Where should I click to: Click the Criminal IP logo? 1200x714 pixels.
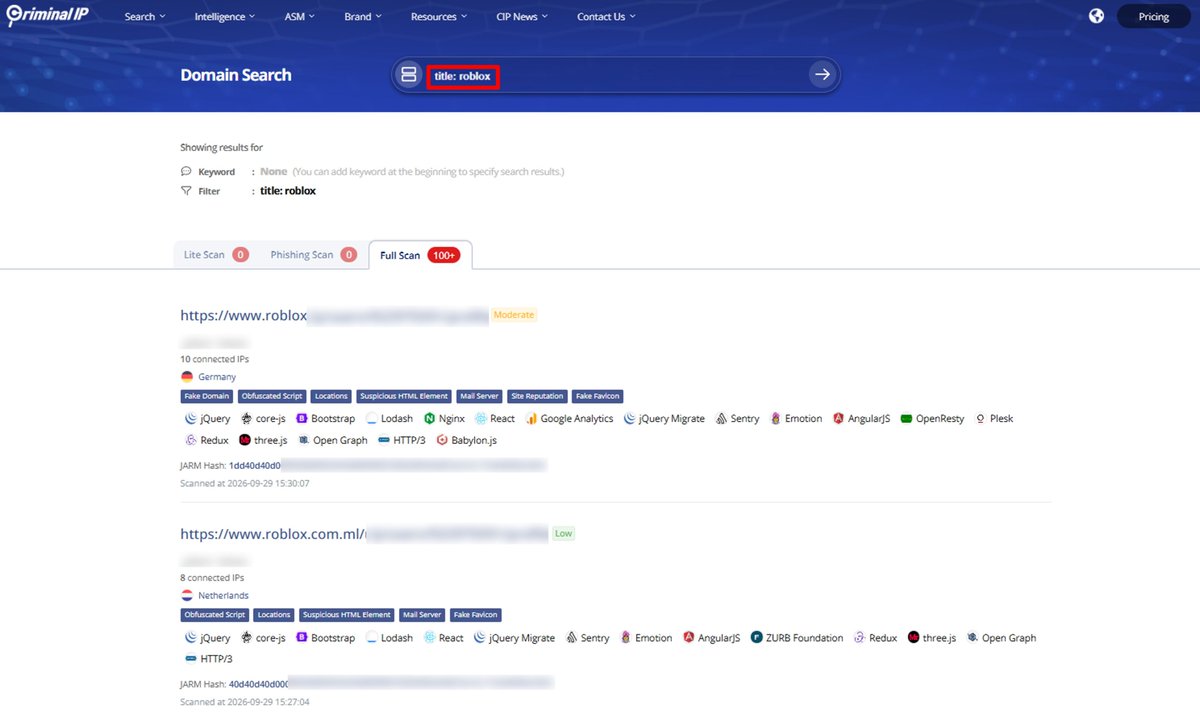point(48,16)
